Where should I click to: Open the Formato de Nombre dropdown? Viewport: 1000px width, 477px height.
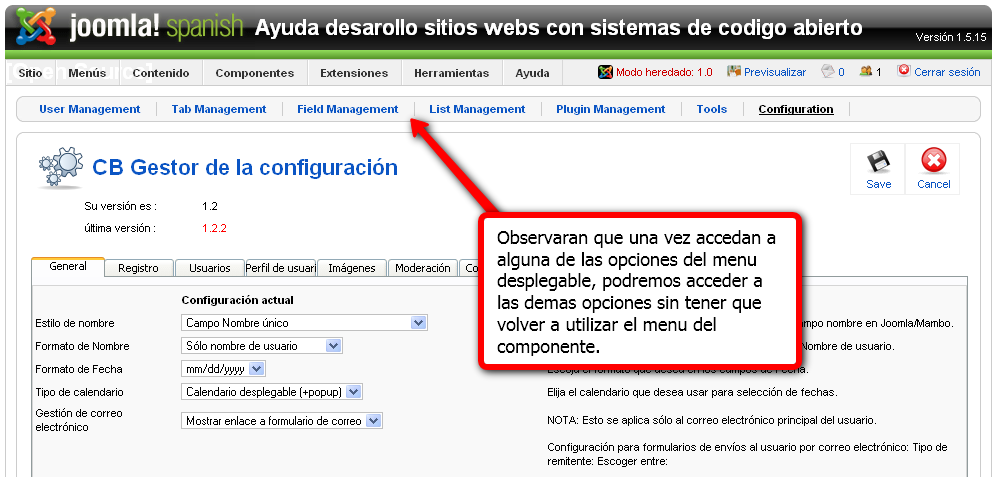(x=262, y=346)
